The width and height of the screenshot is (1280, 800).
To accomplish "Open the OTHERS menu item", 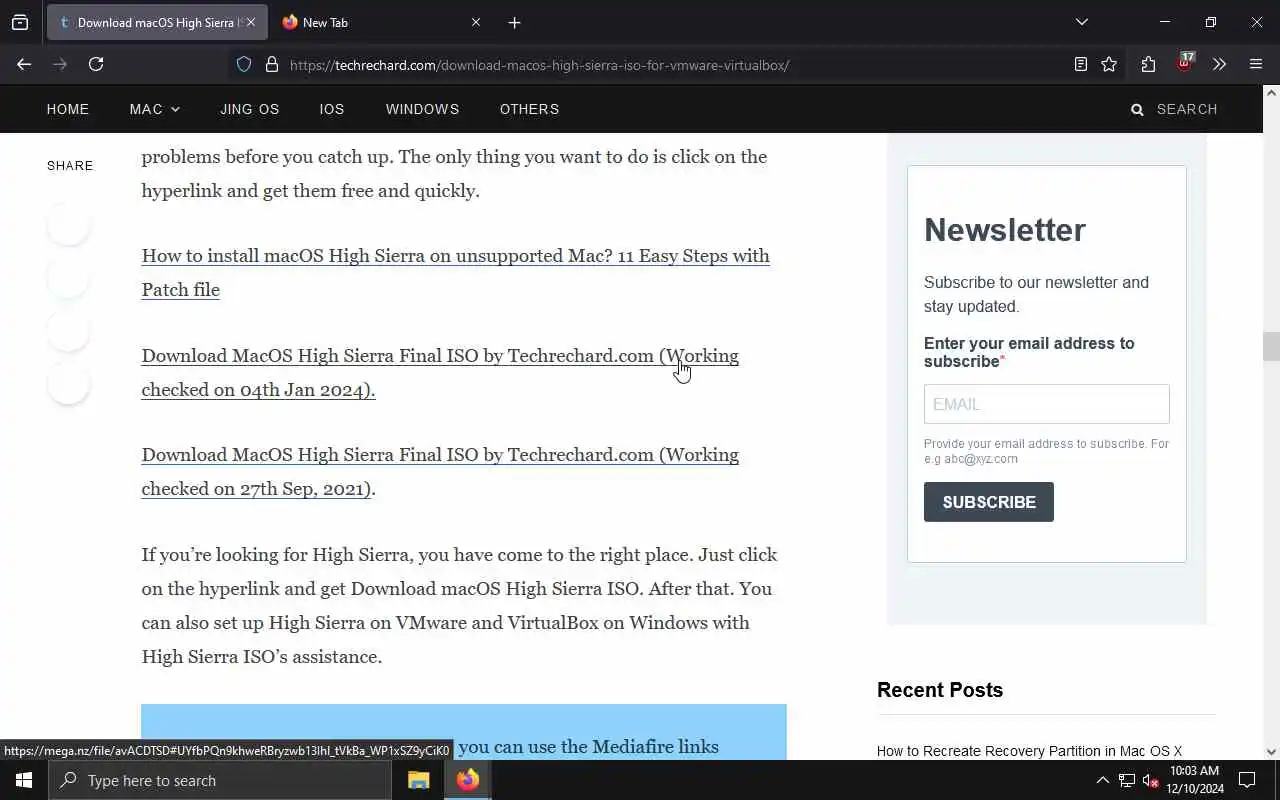I will pos(530,109).
